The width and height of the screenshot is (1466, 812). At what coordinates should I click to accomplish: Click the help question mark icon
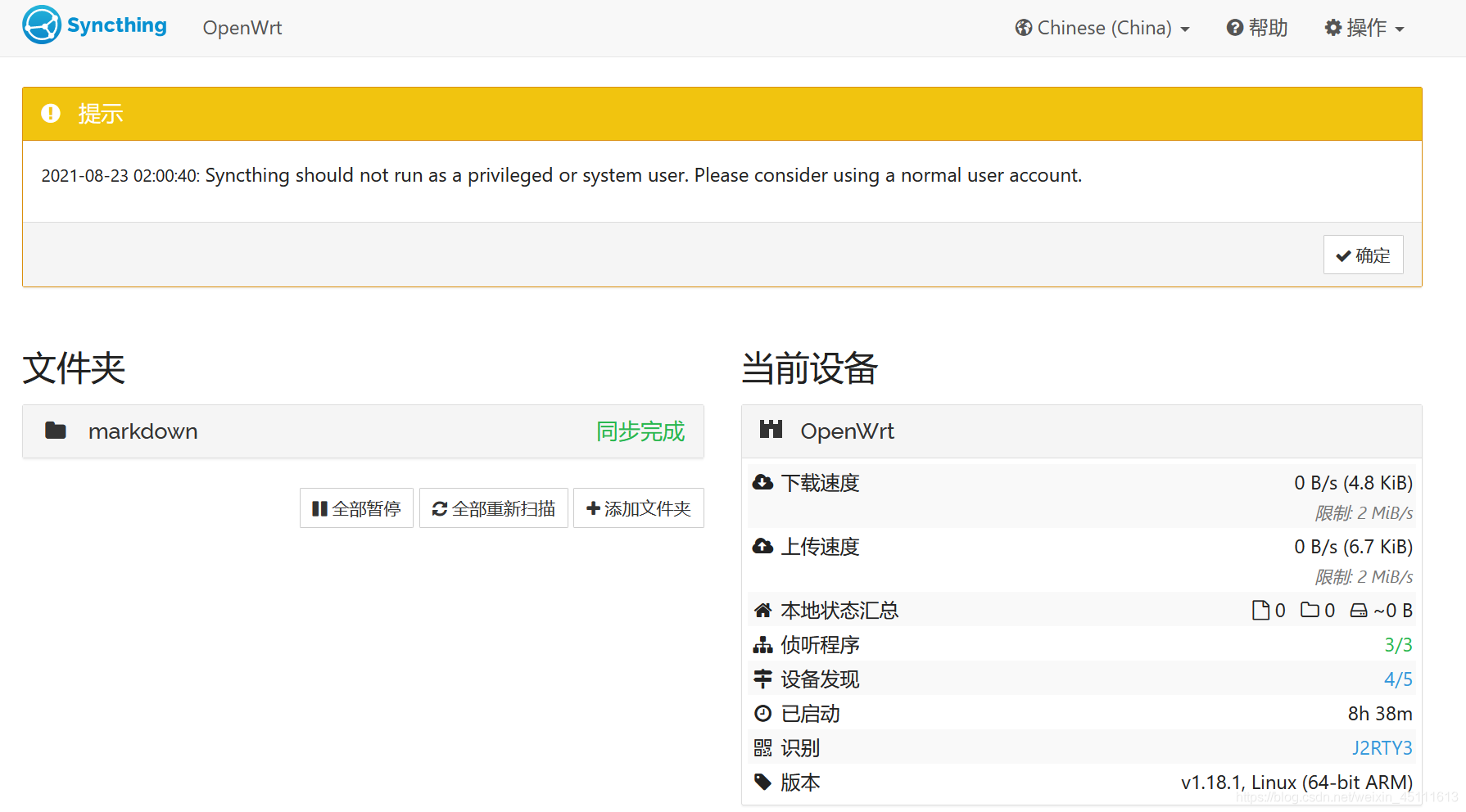[1234, 28]
